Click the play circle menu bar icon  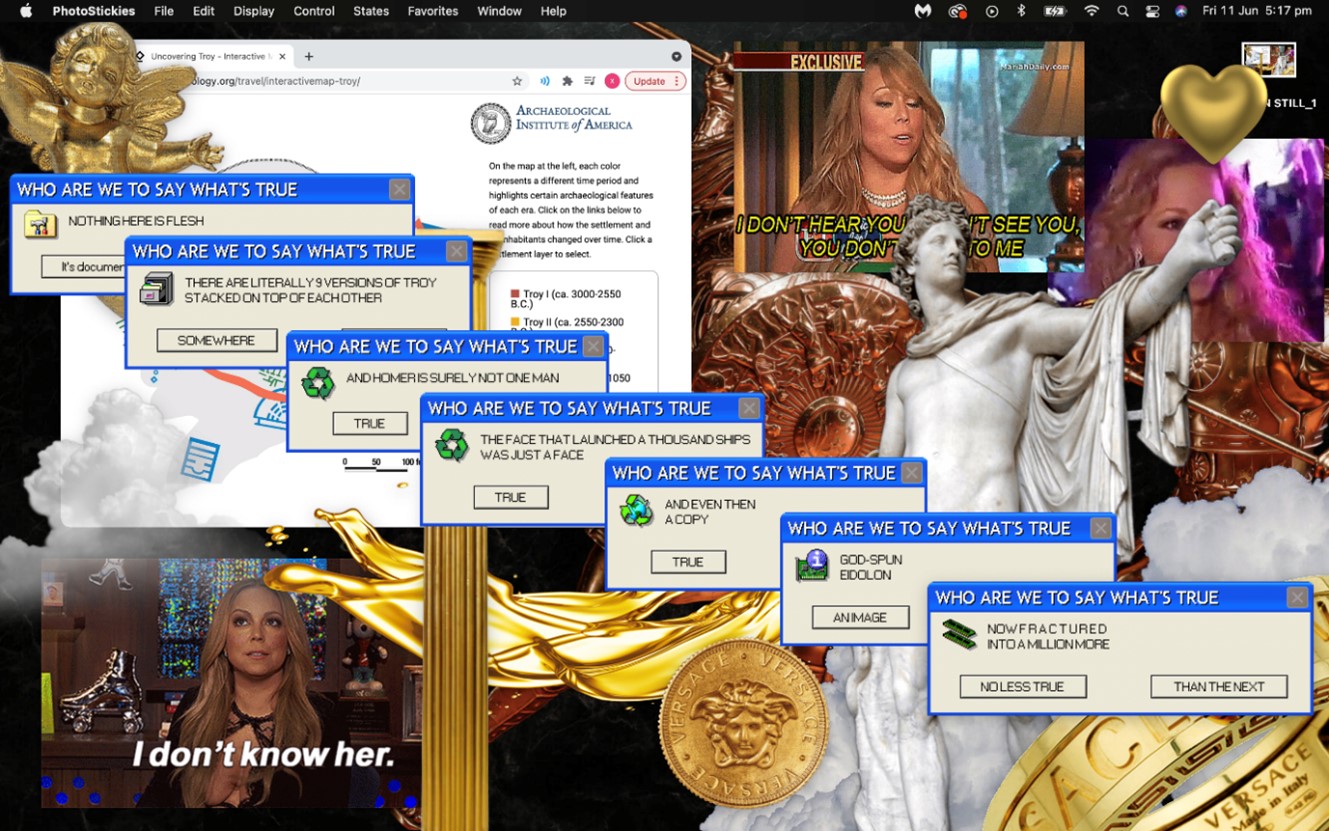(991, 11)
